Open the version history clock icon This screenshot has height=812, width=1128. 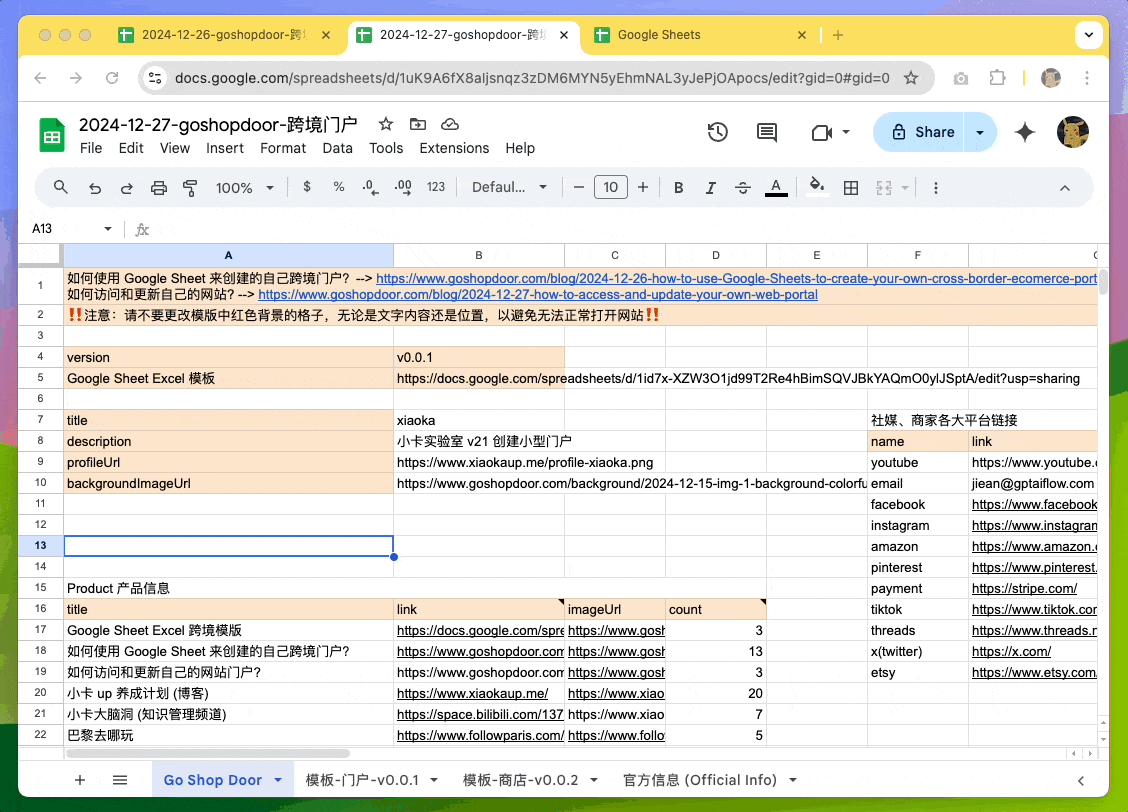(717, 132)
